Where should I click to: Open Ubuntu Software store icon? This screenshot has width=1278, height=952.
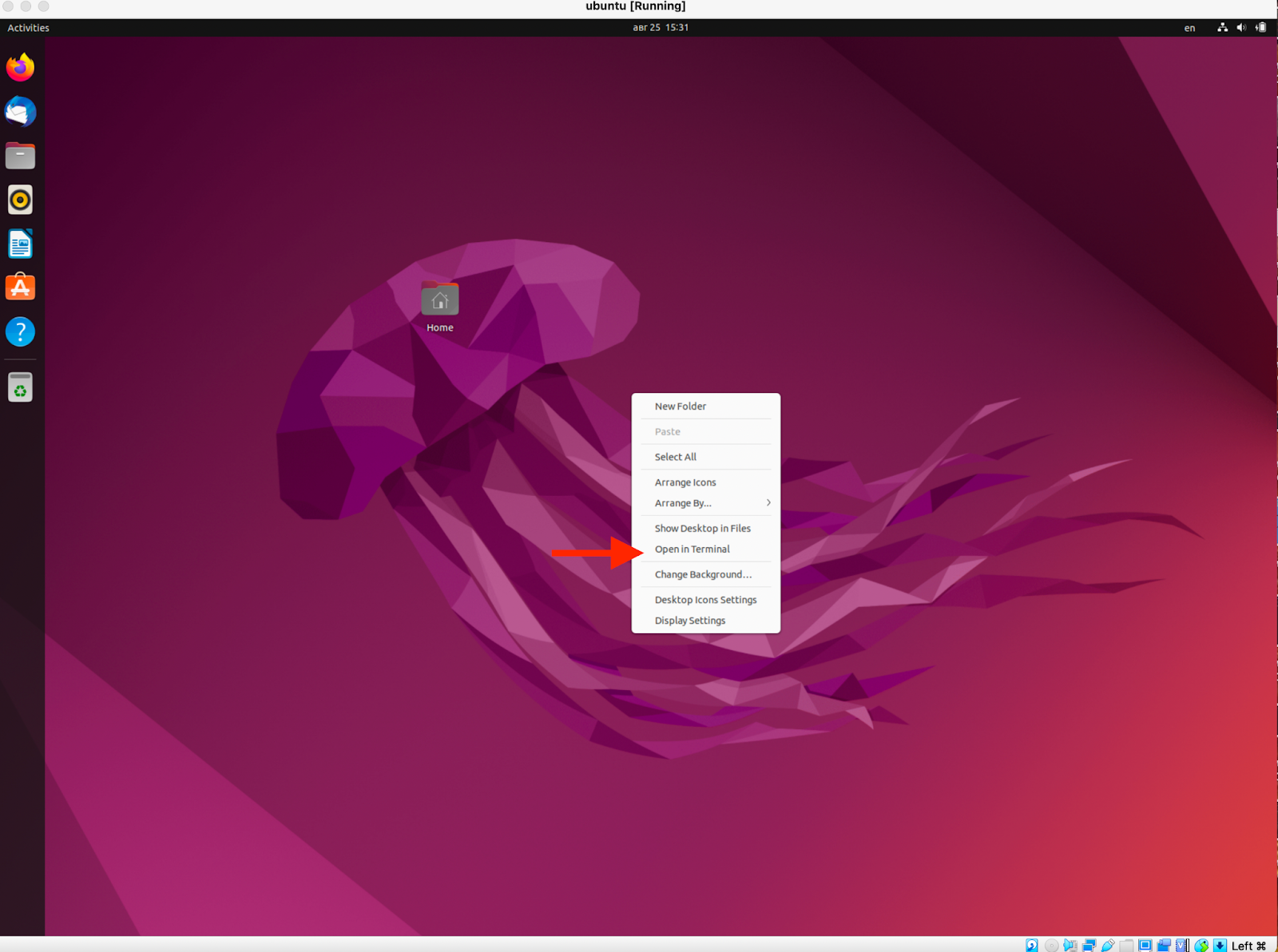[x=21, y=287]
